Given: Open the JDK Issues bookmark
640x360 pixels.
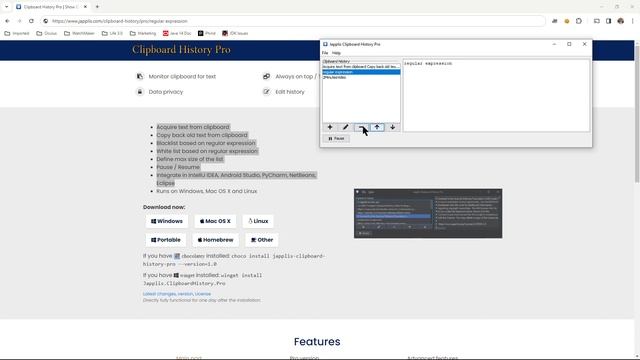Looking at the screenshot, I should [x=235, y=33].
